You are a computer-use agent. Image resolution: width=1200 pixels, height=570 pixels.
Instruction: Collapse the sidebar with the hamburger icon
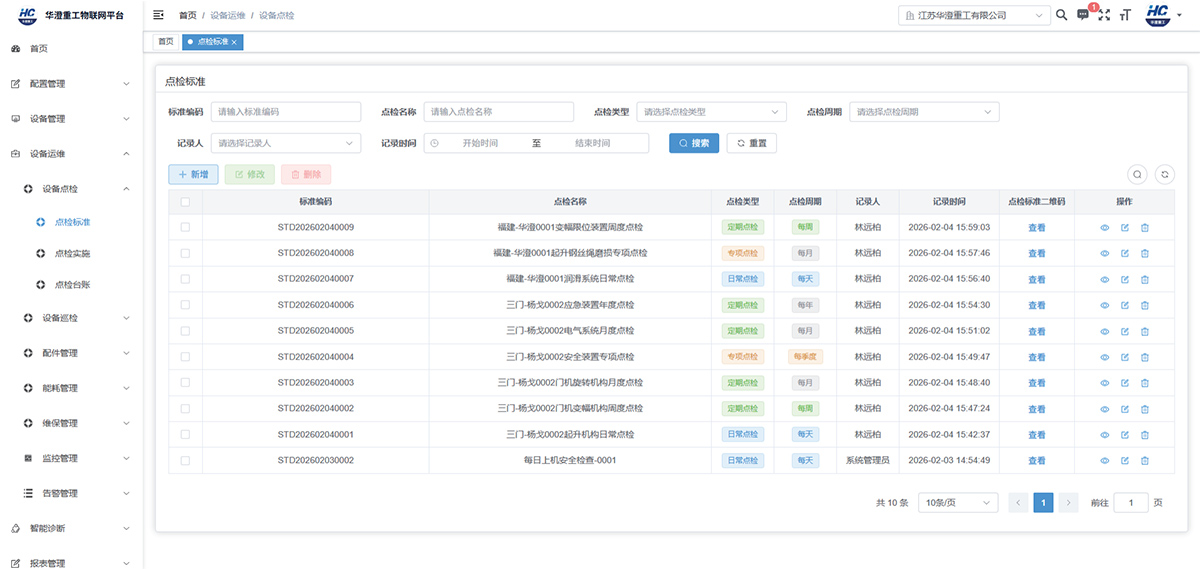click(x=159, y=15)
